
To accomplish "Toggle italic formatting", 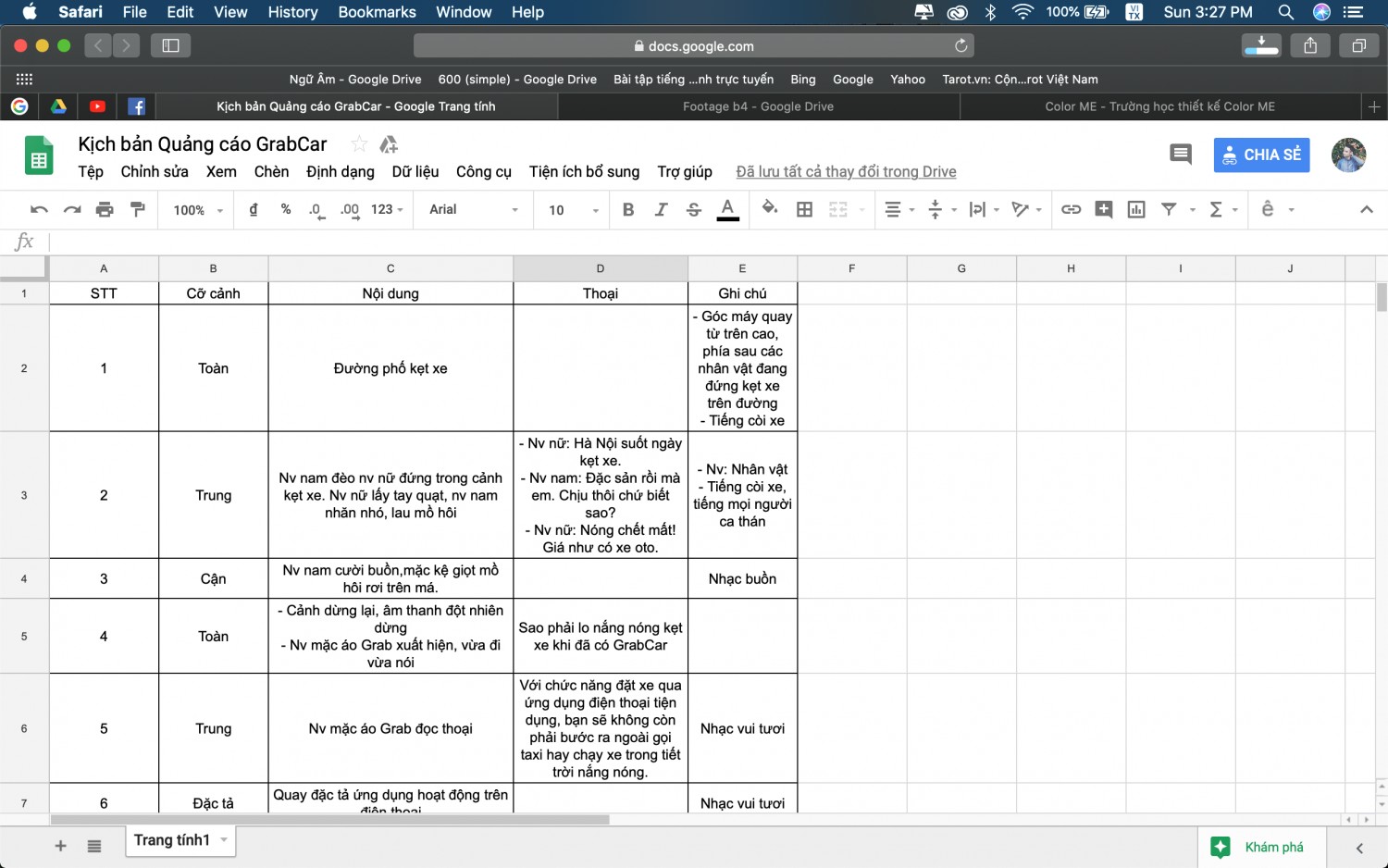I will 661,209.
